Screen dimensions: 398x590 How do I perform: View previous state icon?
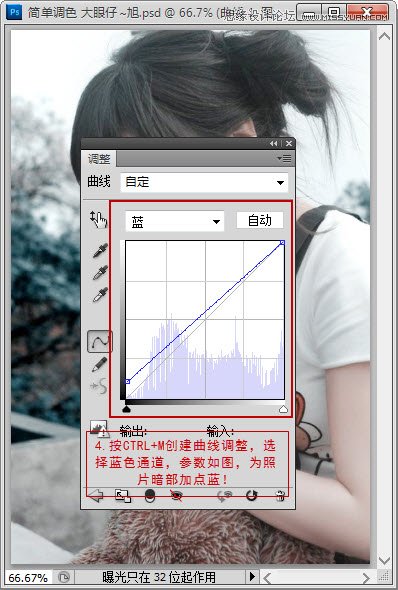tap(225, 496)
